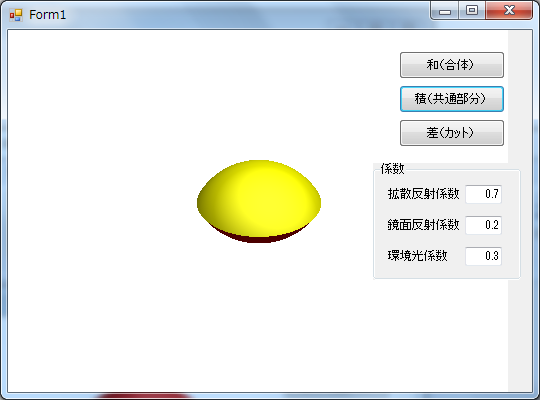Select the 積(共通部分) intersection button
Screen dimensions: 540x400
pyautogui.click(x=452, y=99)
